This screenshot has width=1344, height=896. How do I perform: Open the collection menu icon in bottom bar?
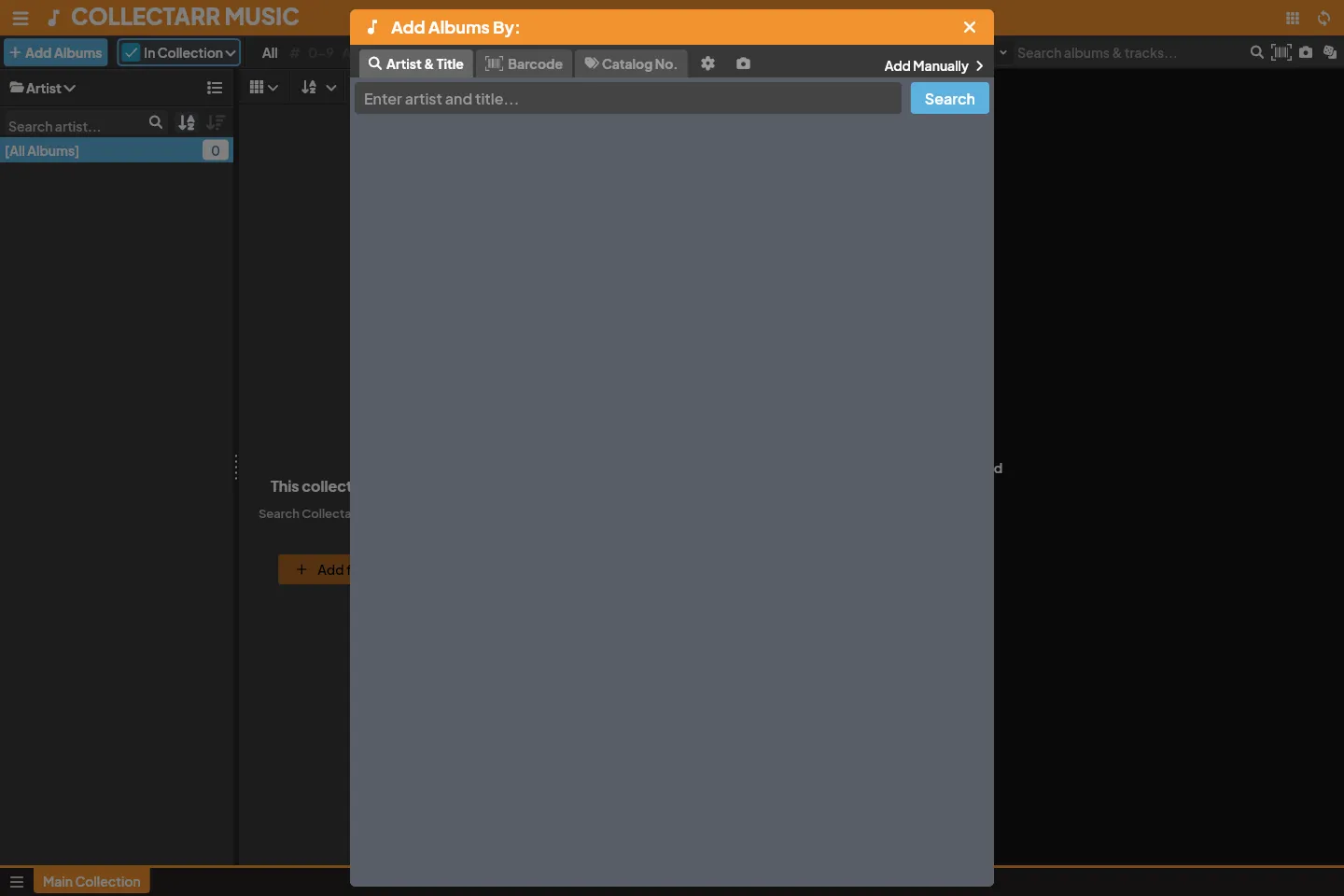point(17,882)
